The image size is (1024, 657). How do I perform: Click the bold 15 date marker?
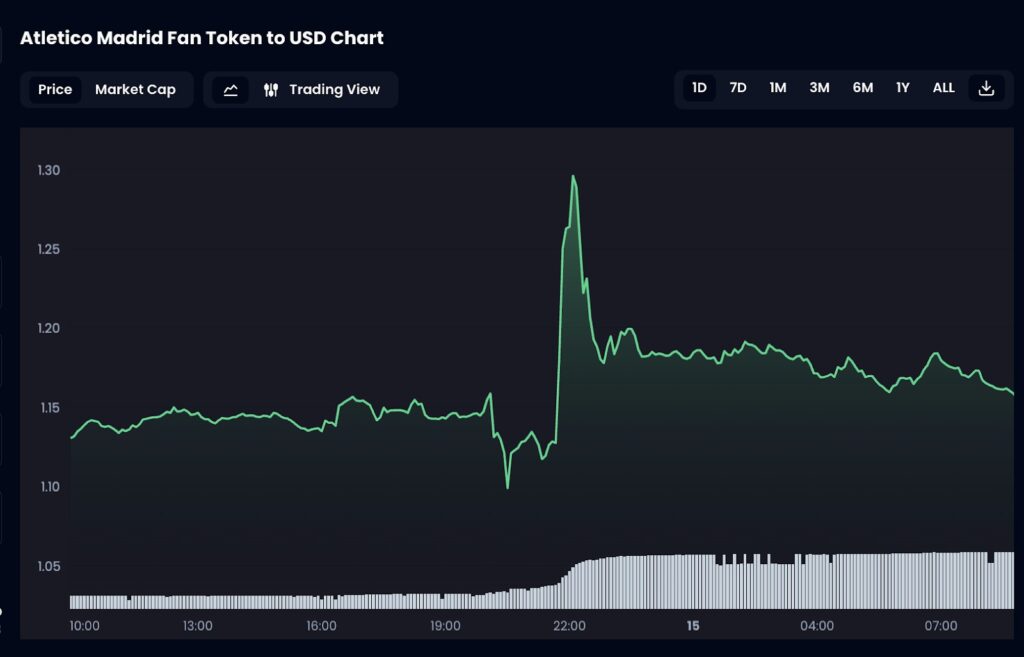[693, 626]
